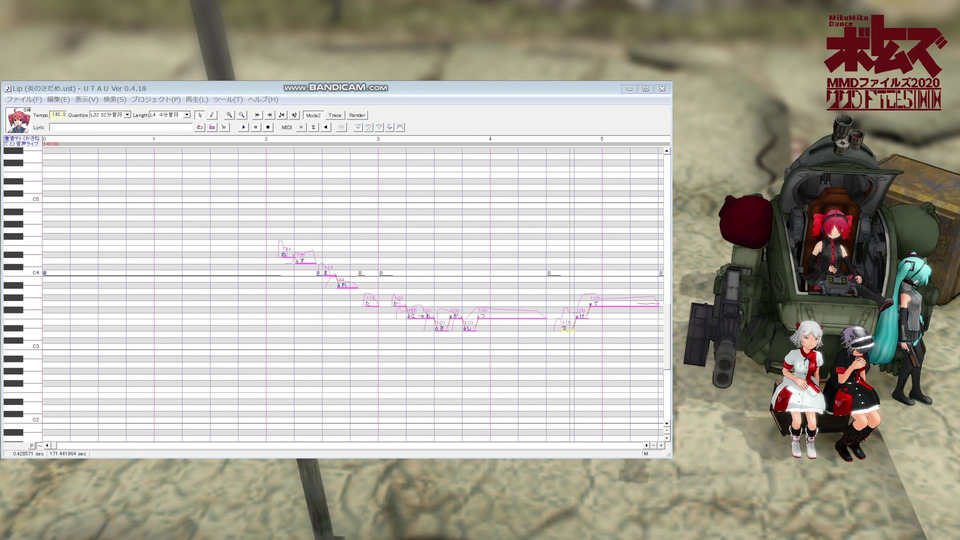Click the fourth envelope tool icon
The height and width of the screenshot is (540, 960).
coord(389,127)
